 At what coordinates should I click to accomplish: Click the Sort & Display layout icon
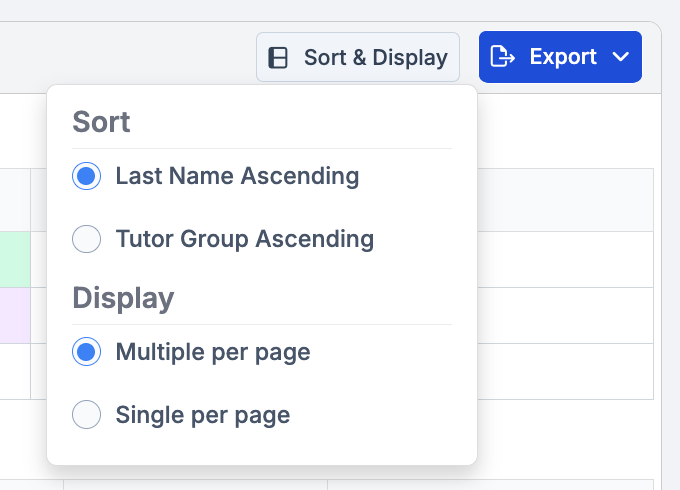(278, 58)
